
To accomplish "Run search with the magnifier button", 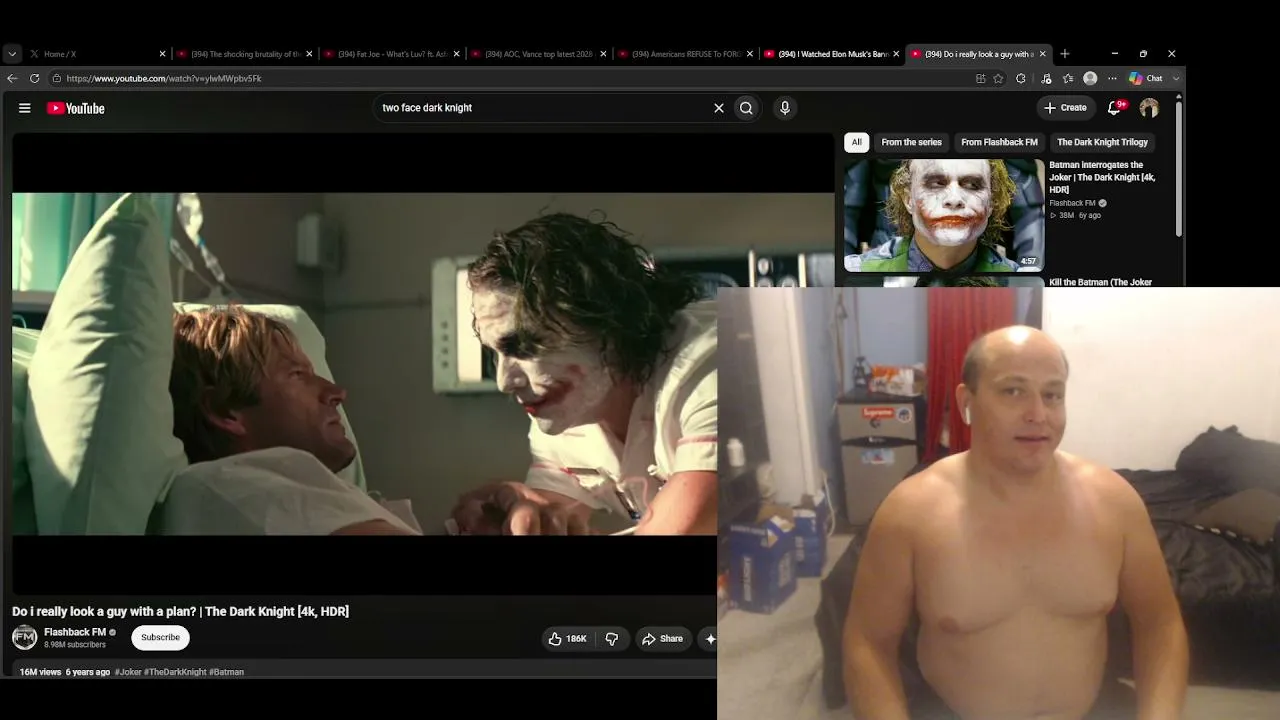I will [746, 108].
